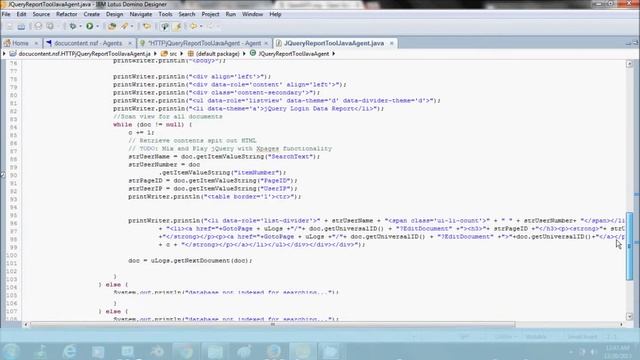This screenshot has width=640, height=360.
Task: Open the Run menu
Action: click(231, 14)
